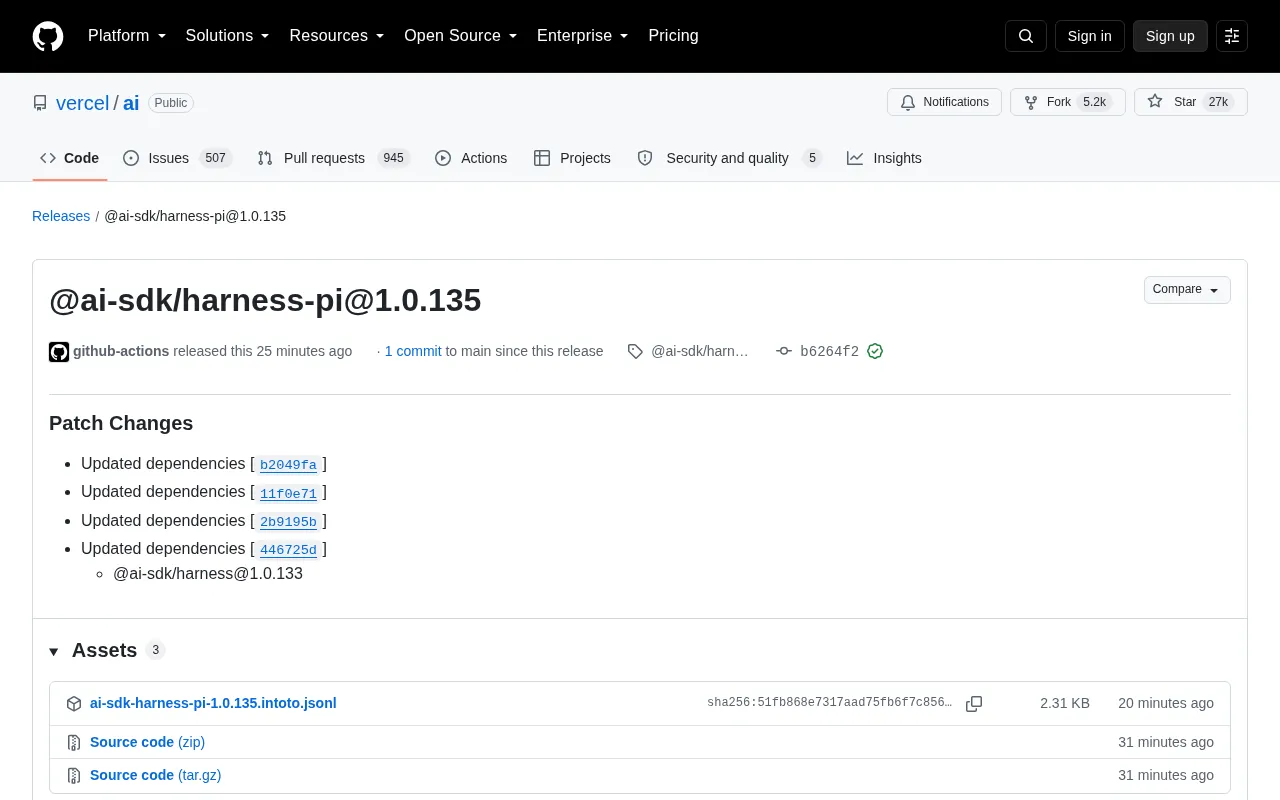Open the Compare dropdown

(x=1187, y=290)
